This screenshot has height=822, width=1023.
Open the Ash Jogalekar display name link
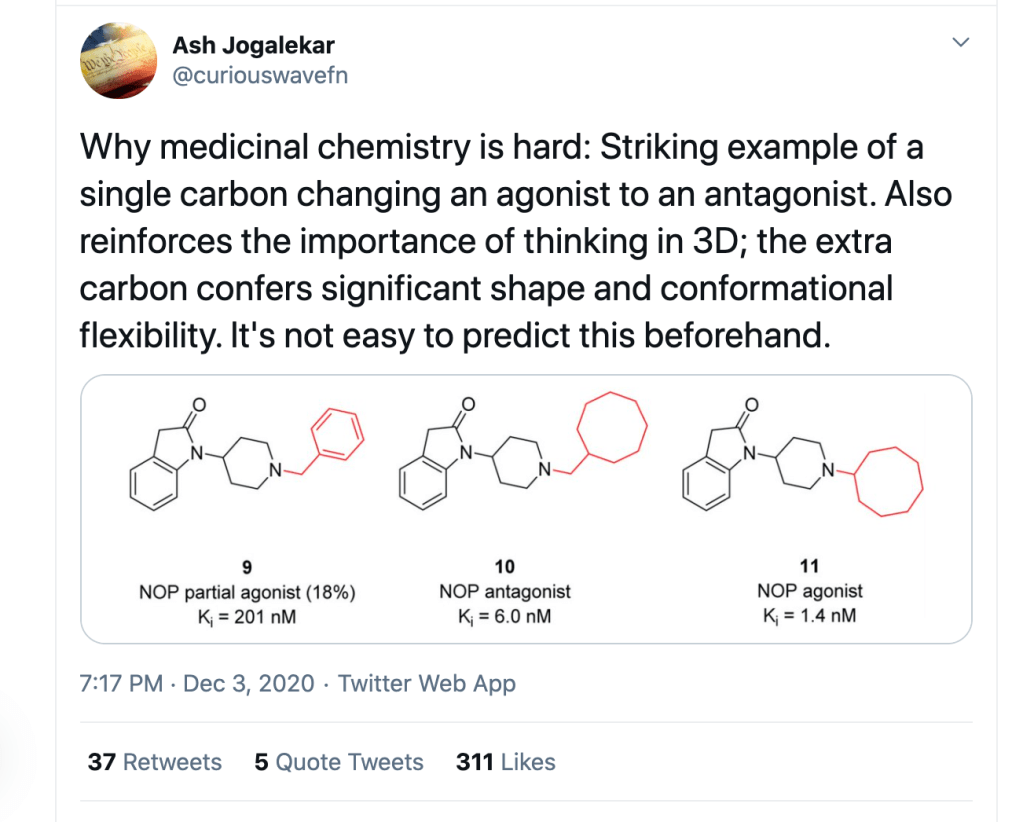coord(254,45)
